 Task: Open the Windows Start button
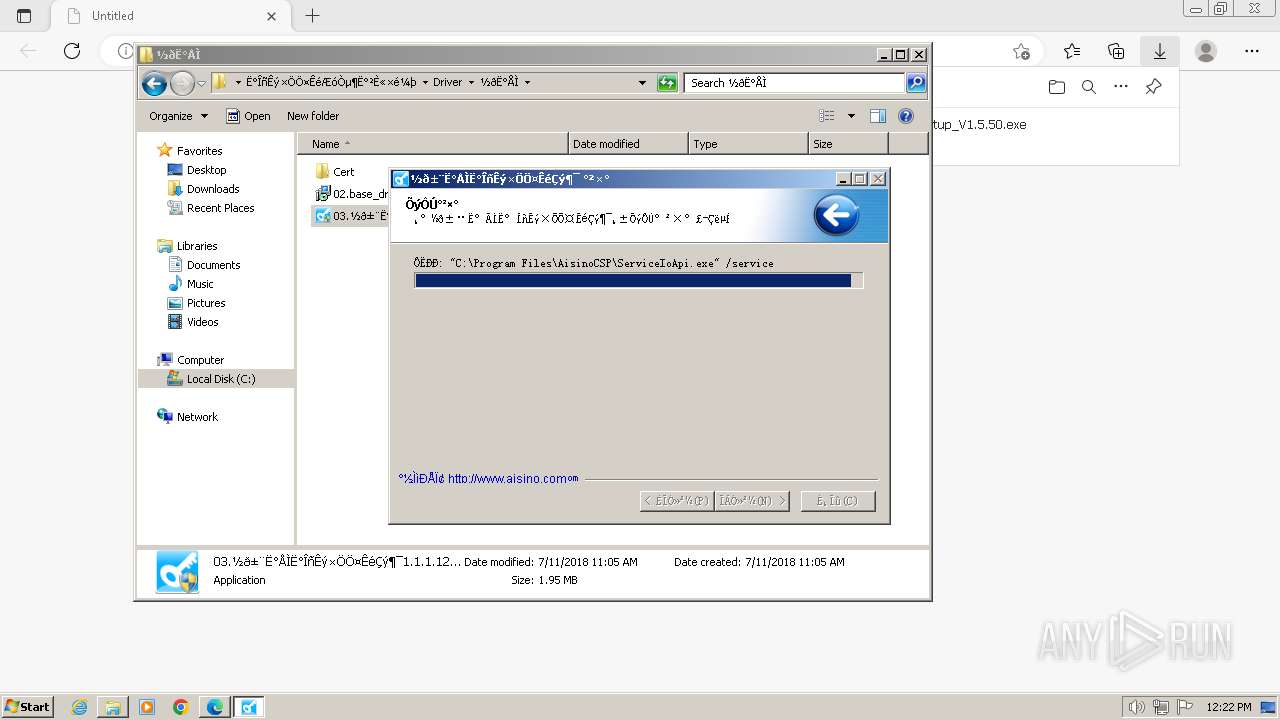[x=27, y=707]
